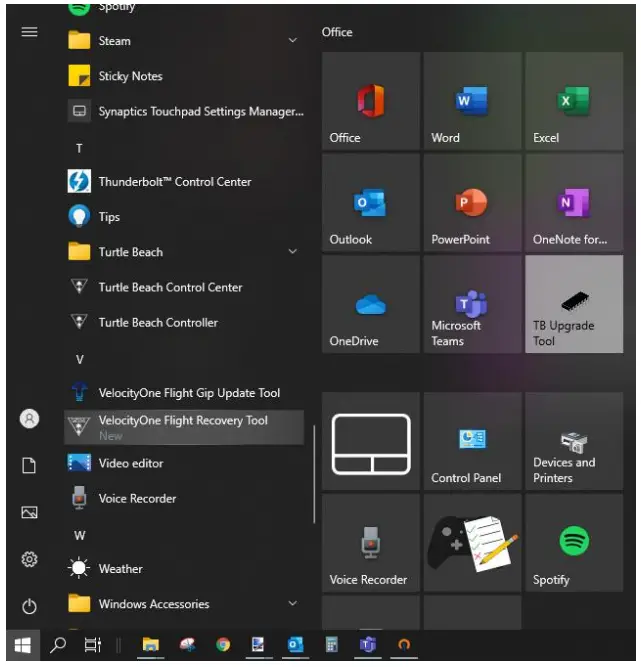The height and width of the screenshot is (667, 641).
Task: Open the game controller checklist tile
Action: point(473,543)
